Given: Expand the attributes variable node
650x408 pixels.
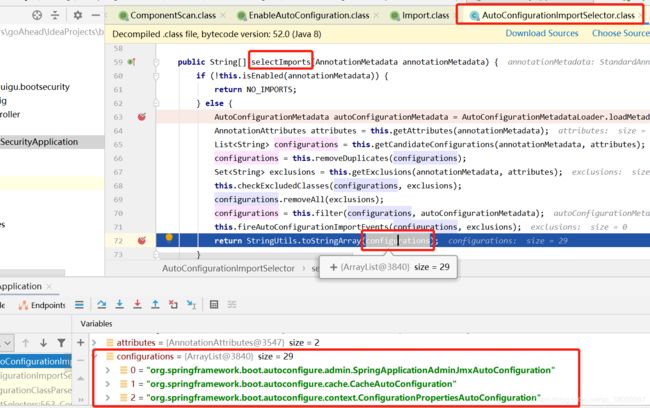Looking at the screenshot, I should [94, 342].
